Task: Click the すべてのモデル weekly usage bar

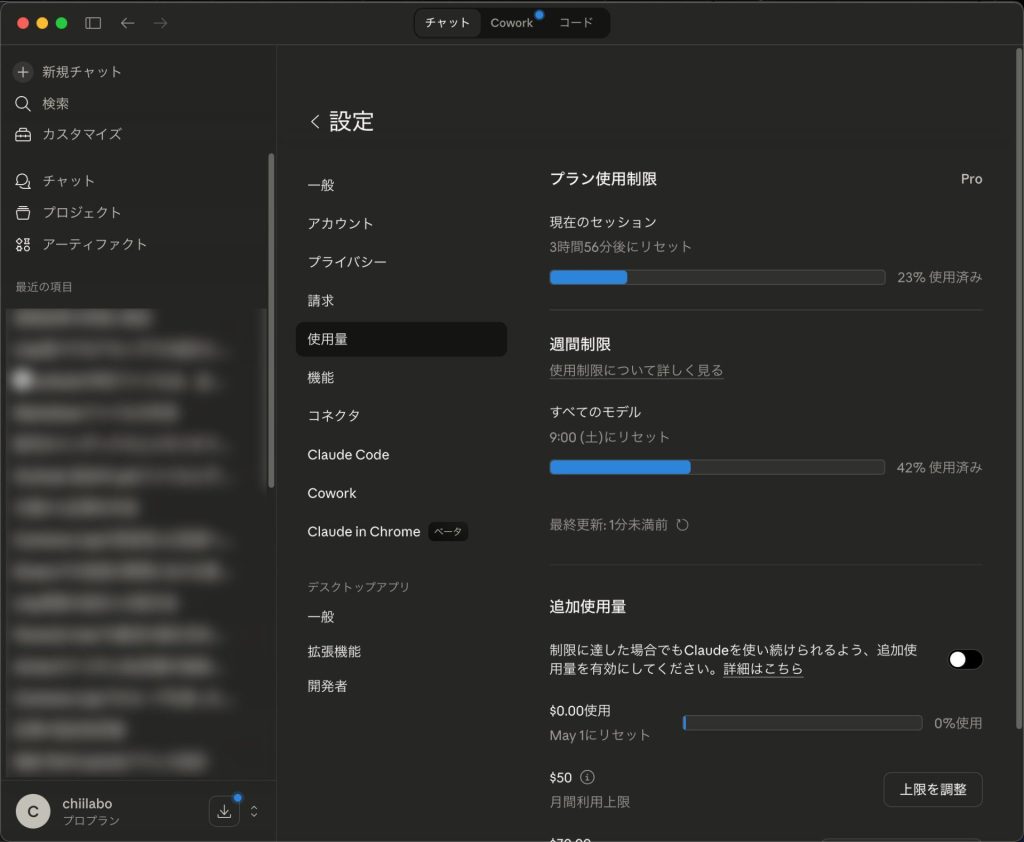Action: [717, 467]
